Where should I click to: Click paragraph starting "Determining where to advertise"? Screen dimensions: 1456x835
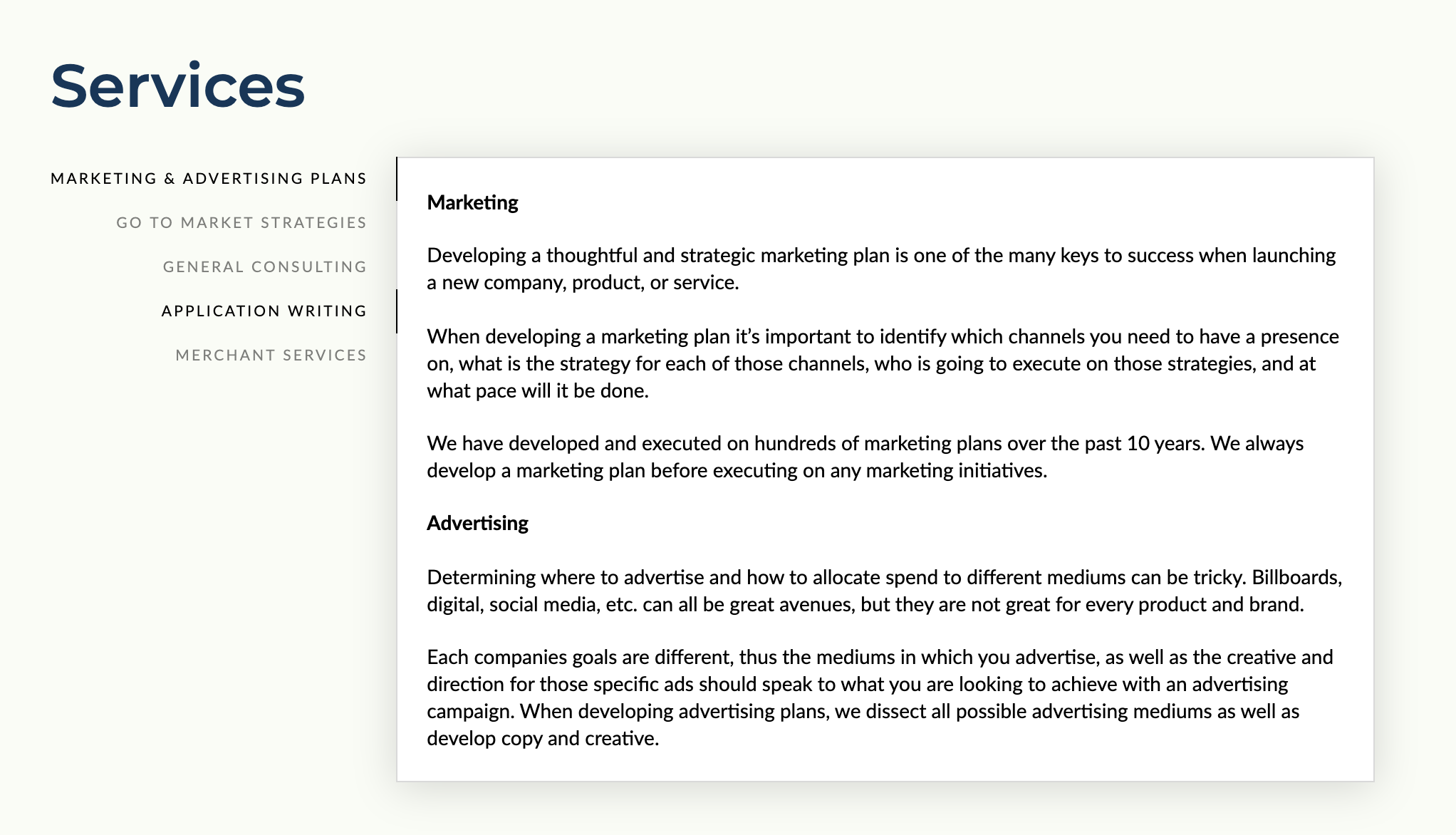point(885,591)
